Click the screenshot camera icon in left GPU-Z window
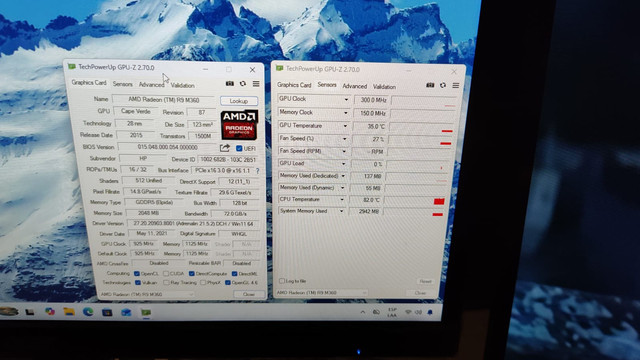The height and width of the screenshot is (360, 640). tap(230, 83)
